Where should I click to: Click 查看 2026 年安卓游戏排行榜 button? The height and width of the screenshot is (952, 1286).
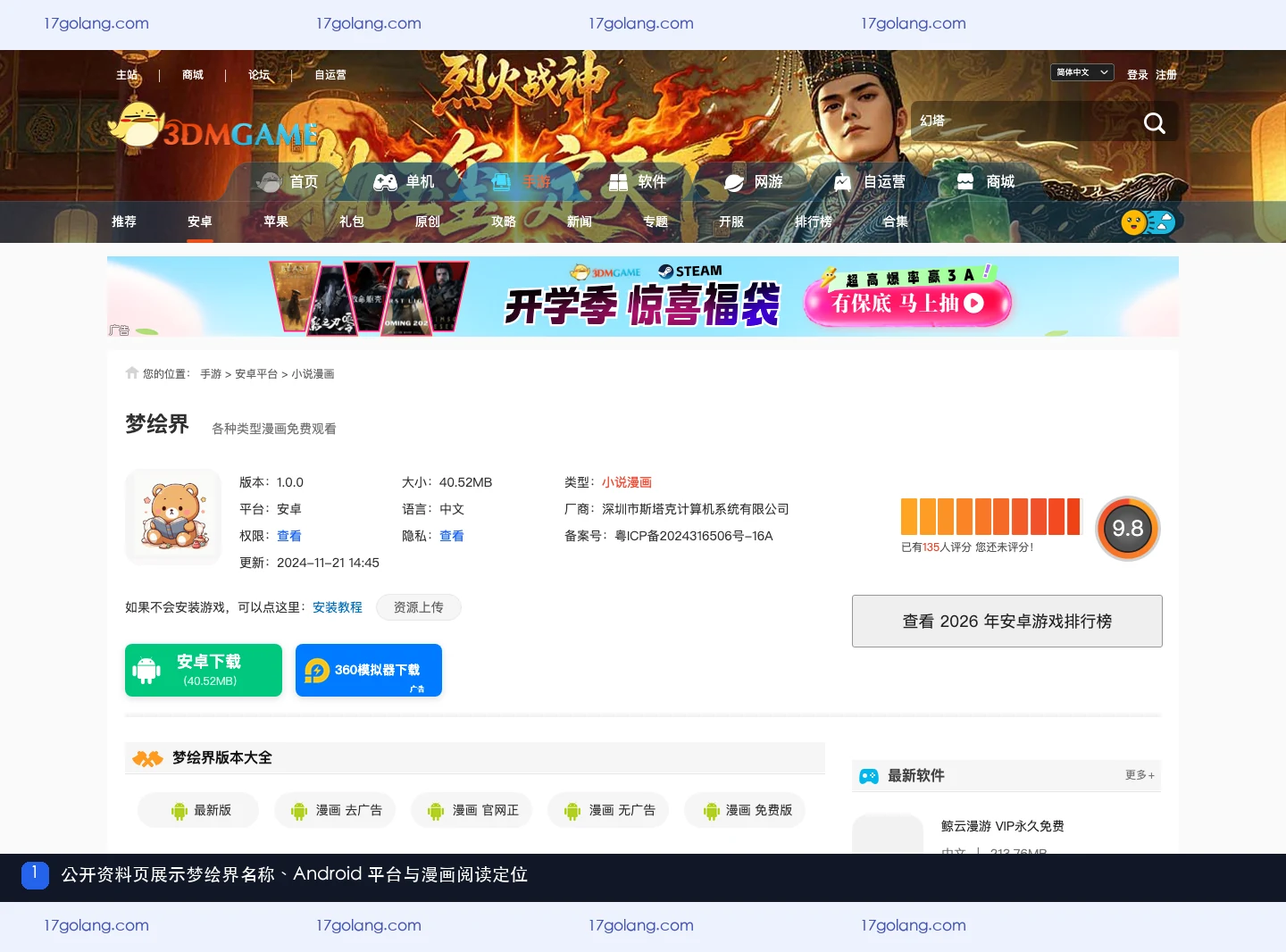click(x=1007, y=621)
